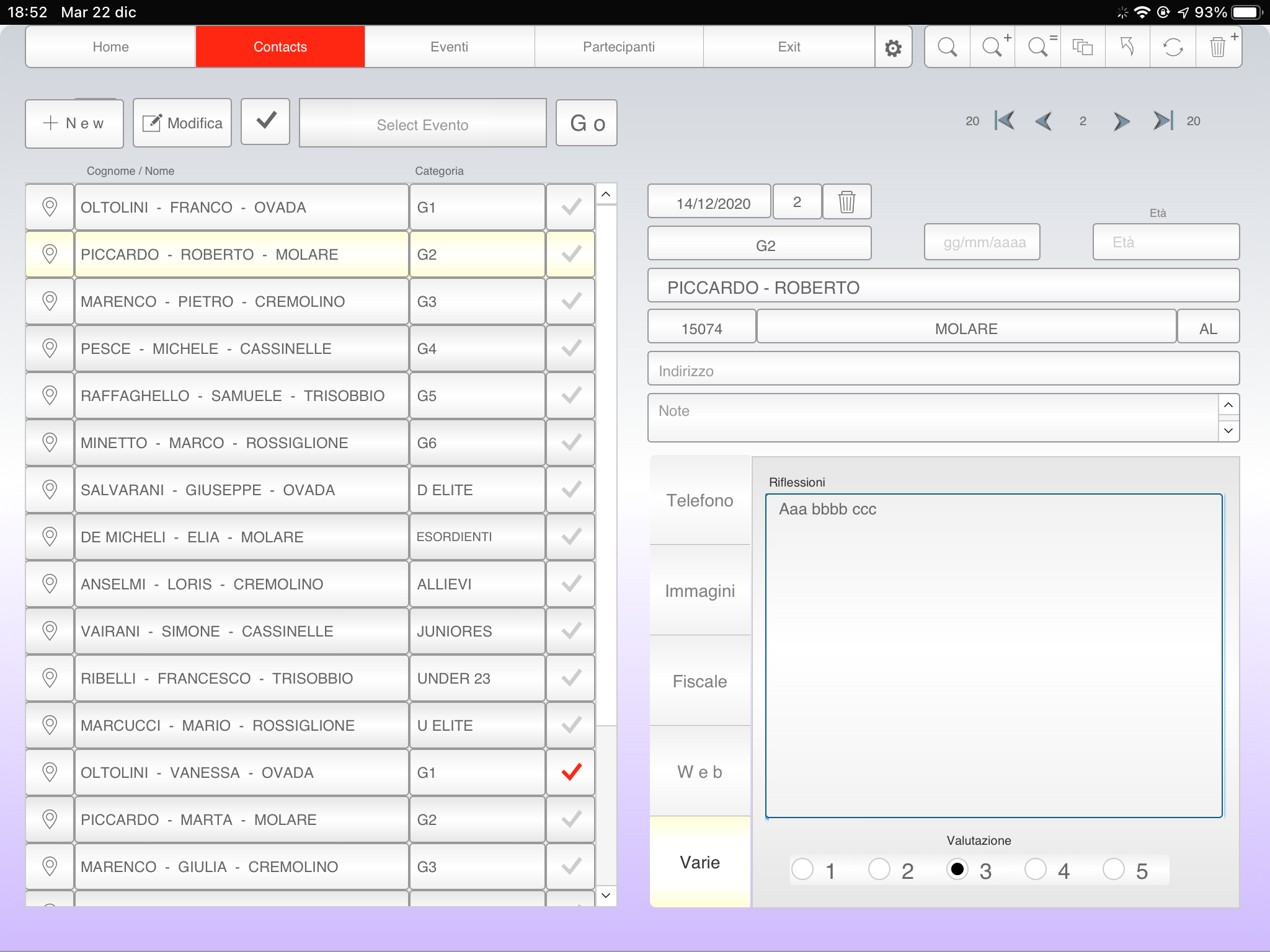This screenshot has width=1270, height=952.
Task: Open the Telefono side tab
Action: click(x=699, y=500)
